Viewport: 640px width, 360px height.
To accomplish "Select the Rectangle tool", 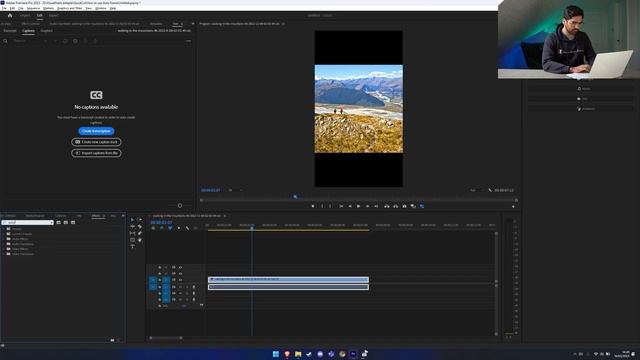I will [132, 240].
